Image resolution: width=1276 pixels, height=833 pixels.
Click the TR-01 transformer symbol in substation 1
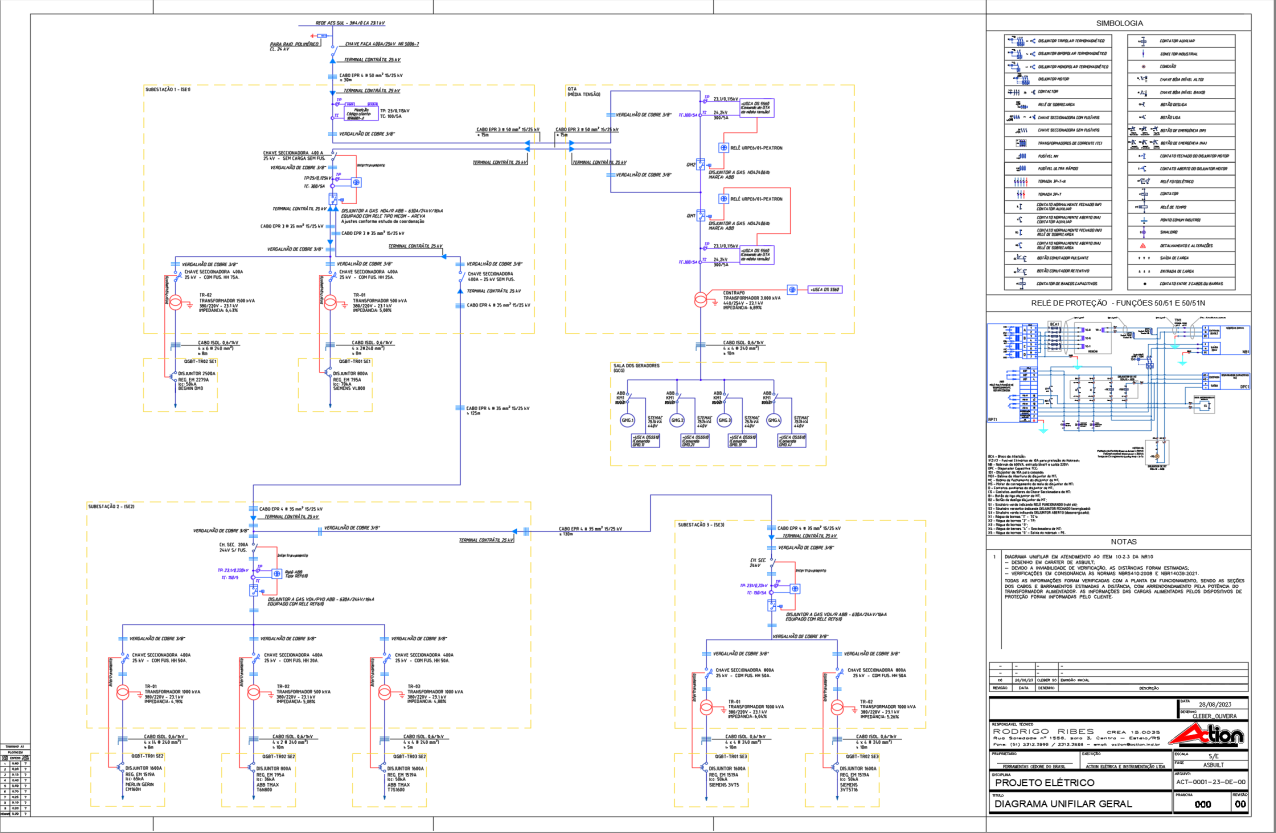tap(331, 303)
